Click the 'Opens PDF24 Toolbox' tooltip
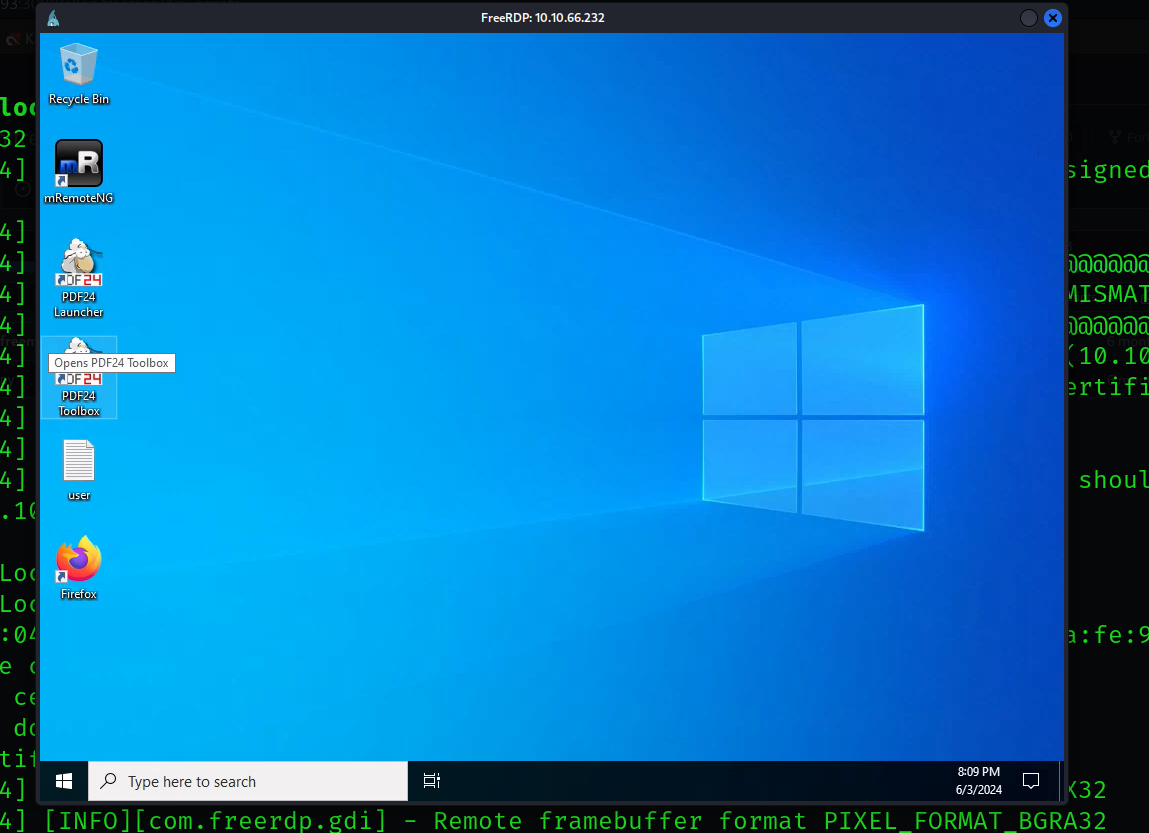Screen dimensions: 1149x833 point(112,363)
